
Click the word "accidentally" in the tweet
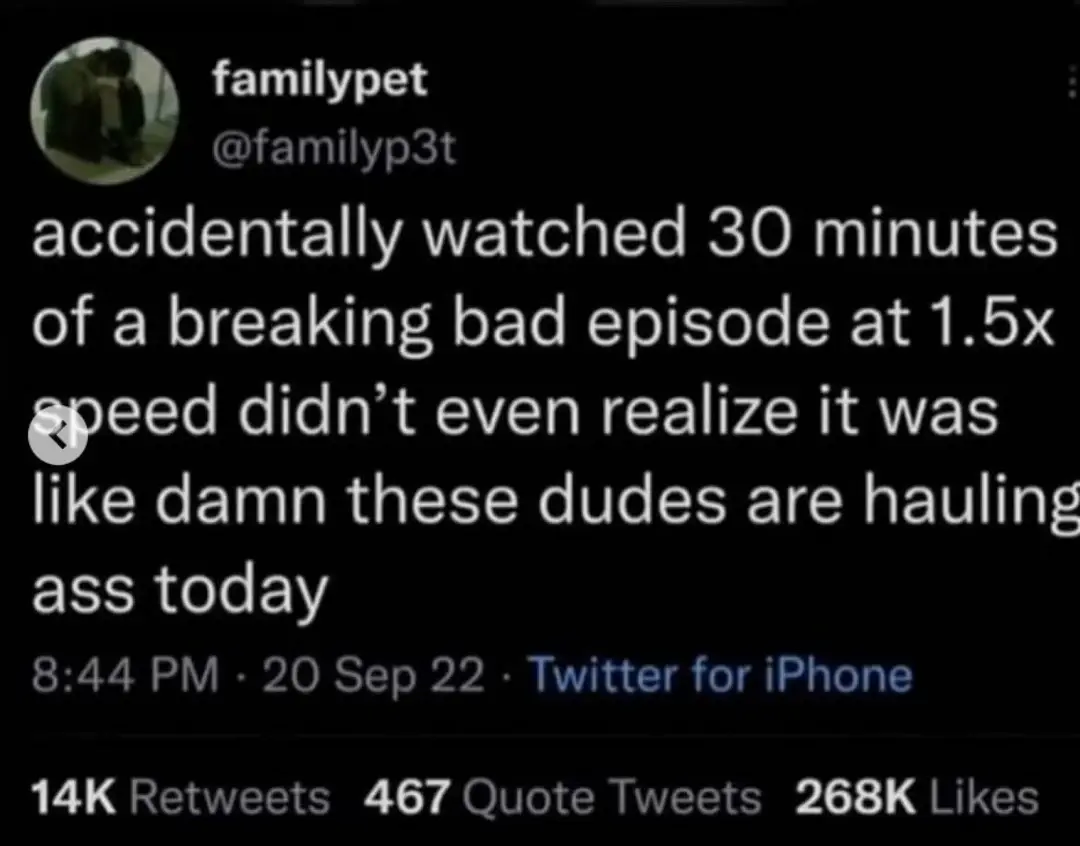[216, 234]
